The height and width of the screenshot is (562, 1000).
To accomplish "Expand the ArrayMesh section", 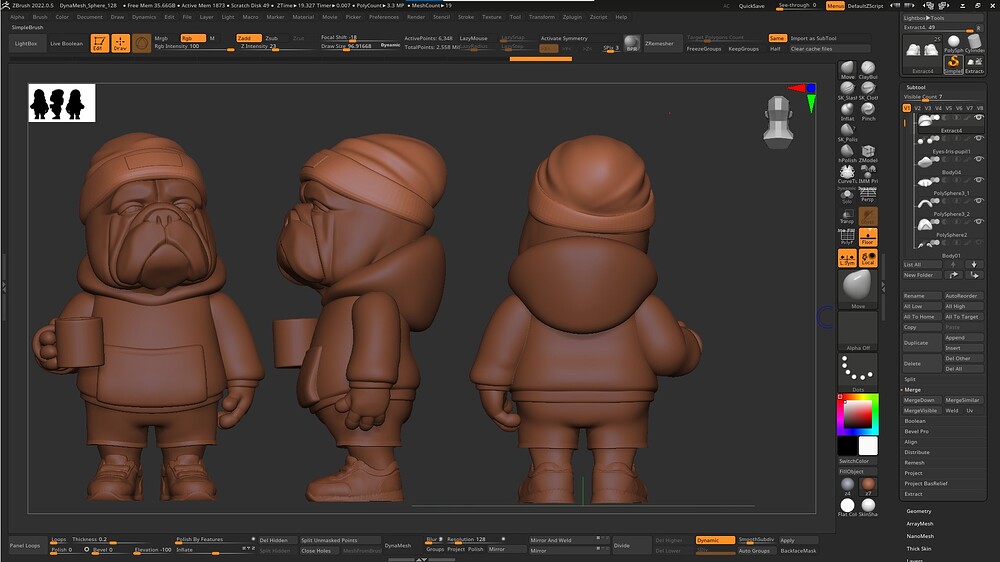I will tap(920, 524).
